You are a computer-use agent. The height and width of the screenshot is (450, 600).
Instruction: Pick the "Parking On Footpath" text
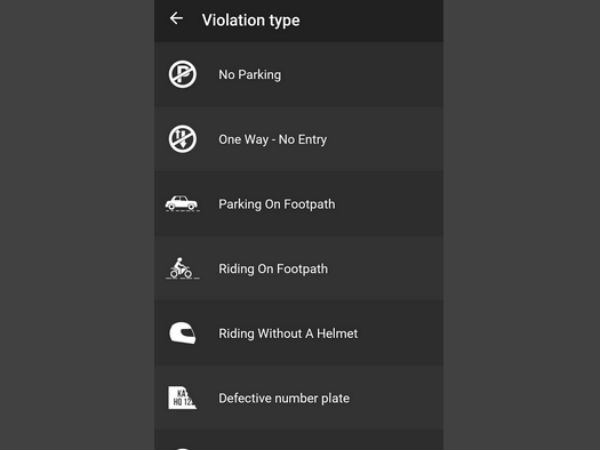pyautogui.click(x=277, y=204)
